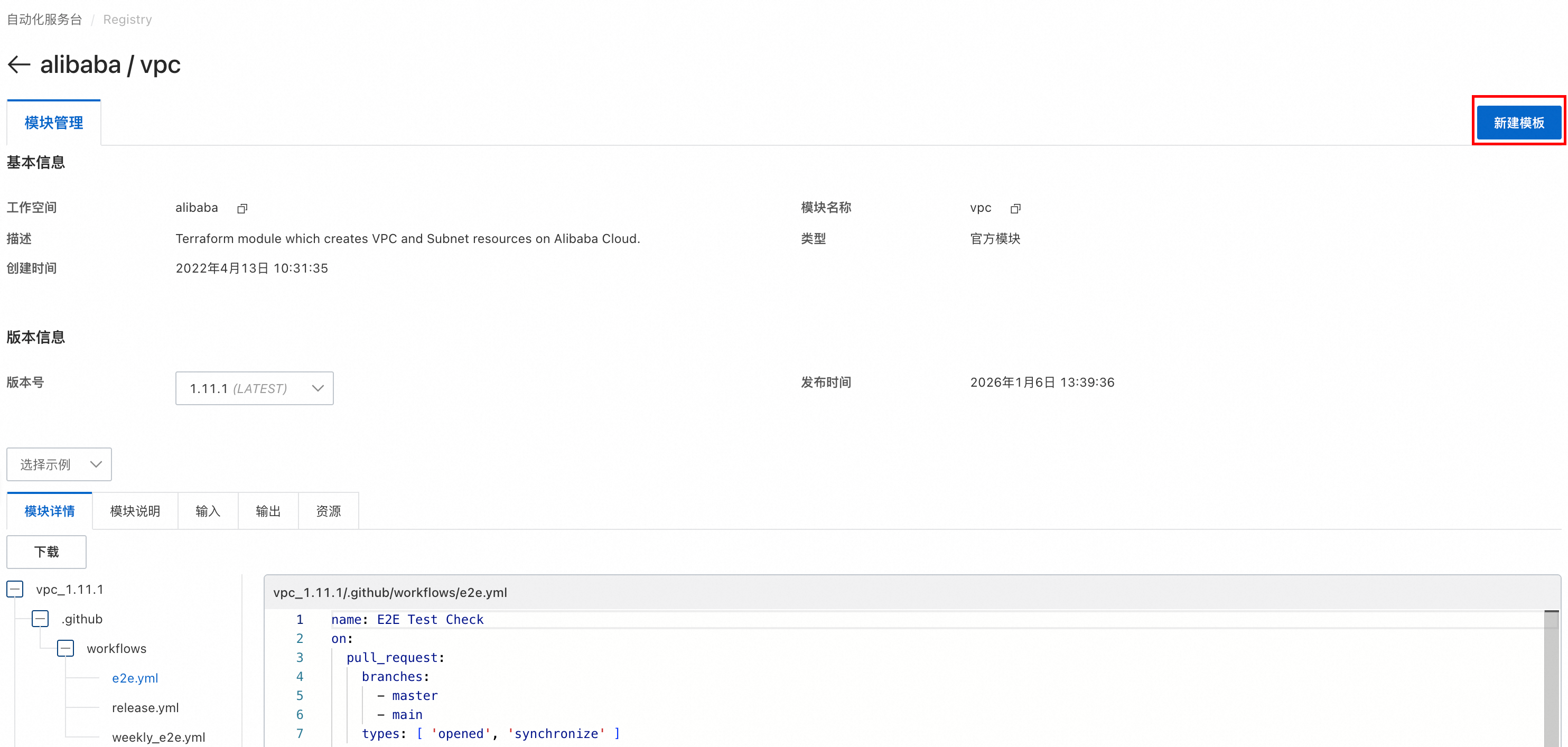
Task: Click the back arrow beside alibaba / vpc
Action: tap(19, 64)
